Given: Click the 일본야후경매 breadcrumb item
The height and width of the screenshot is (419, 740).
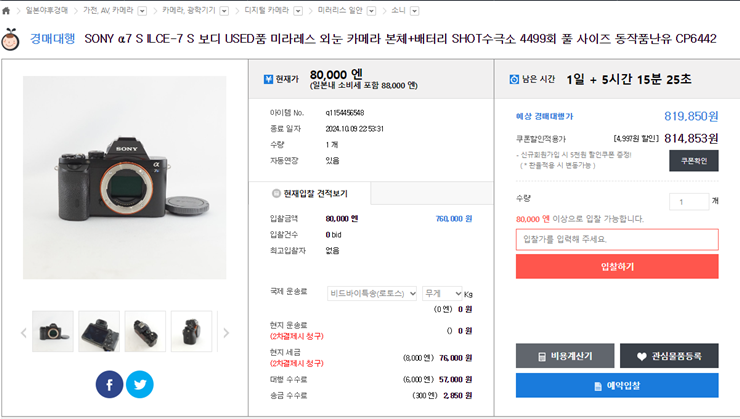Looking at the screenshot, I should [47, 10].
